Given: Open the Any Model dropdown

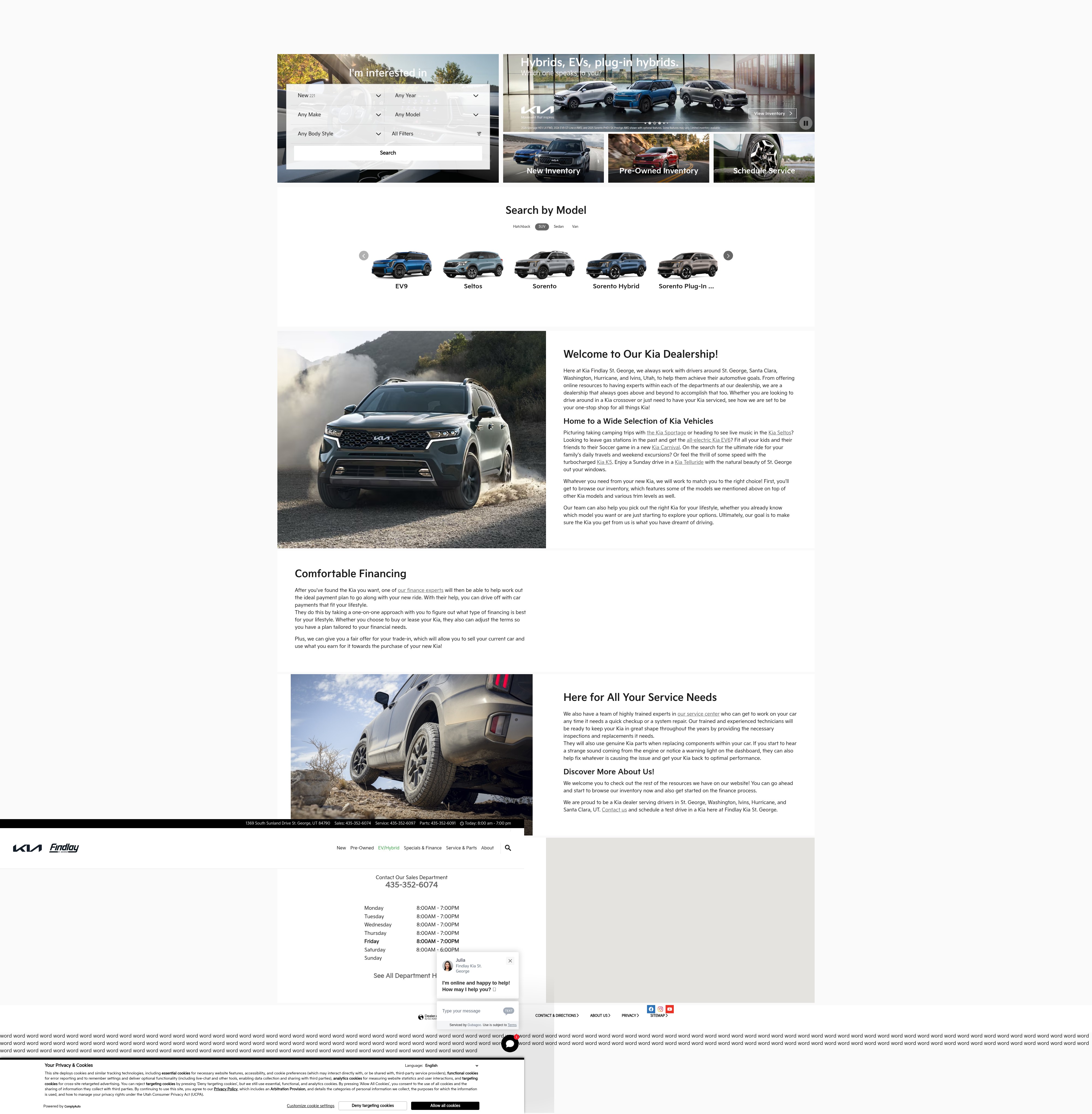Looking at the screenshot, I should point(436,115).
